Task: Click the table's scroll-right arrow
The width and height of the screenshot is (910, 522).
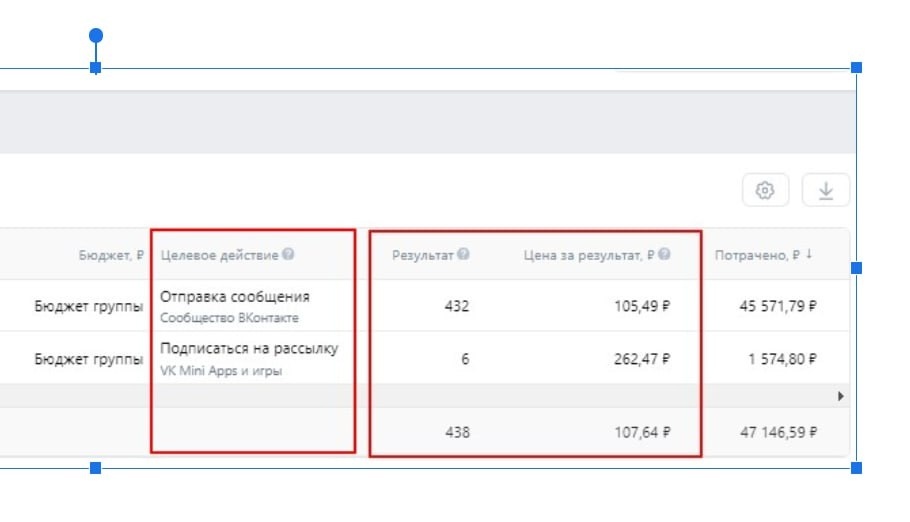Action: [840, 396]
